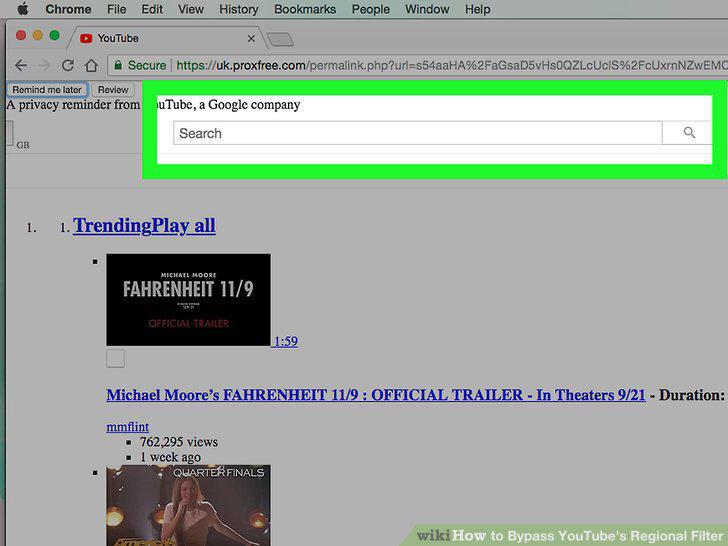The width and height of the screenshot is (728, 546).
Task: Open the View menu
Action: [x=191, y=9]
